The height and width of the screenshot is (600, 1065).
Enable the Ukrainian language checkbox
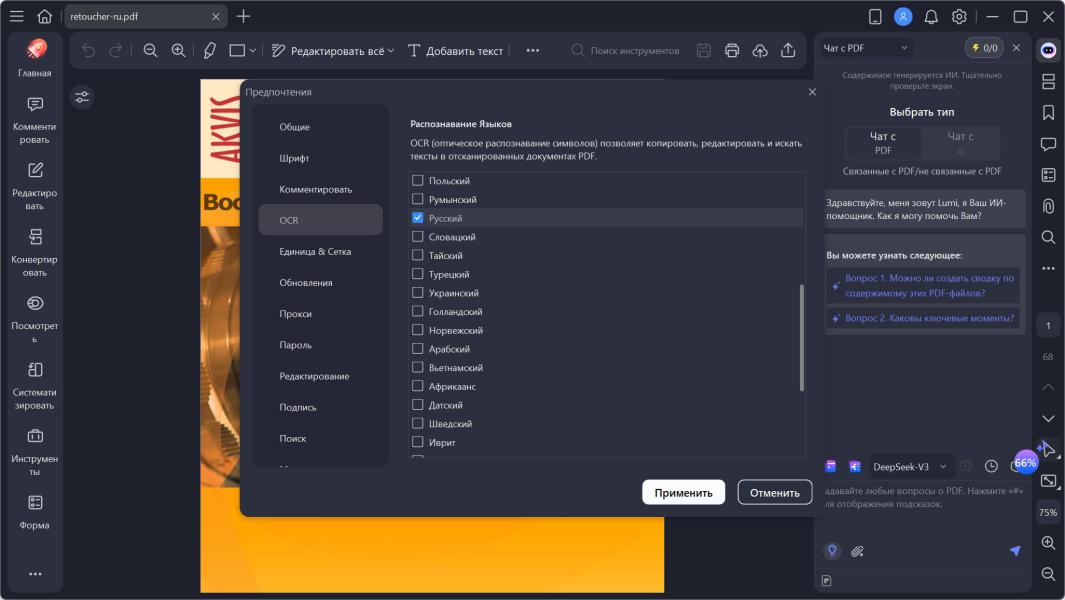pyautogui.click(x=418, y=293)
